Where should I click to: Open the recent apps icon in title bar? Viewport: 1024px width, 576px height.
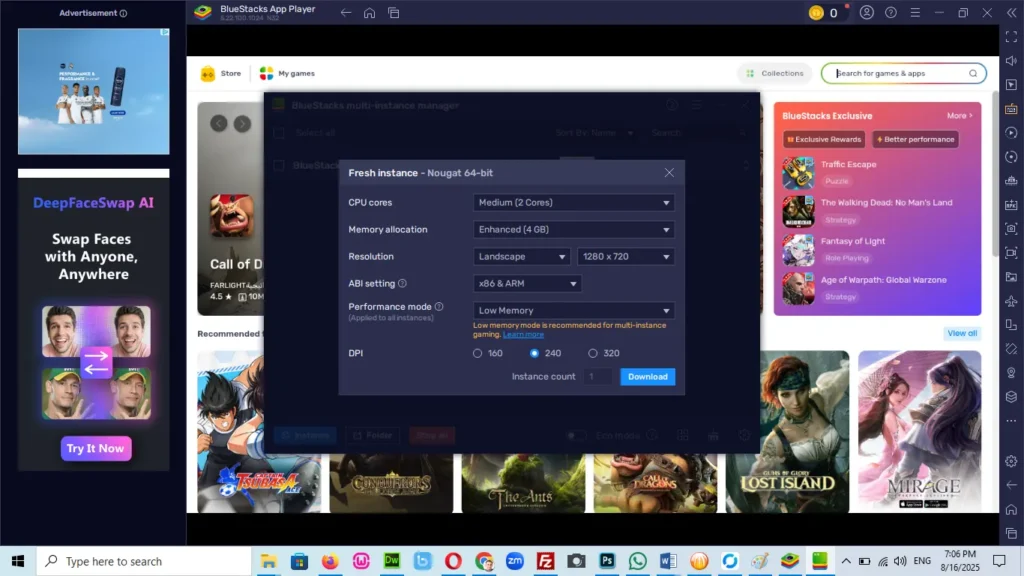coord(394,13)
